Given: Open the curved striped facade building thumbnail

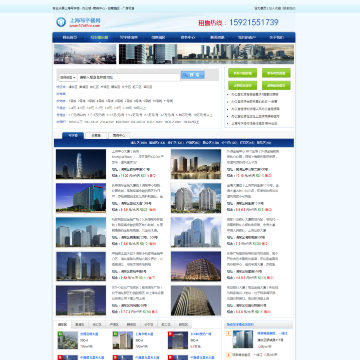Looking at the screenshot, I should [196, 300].
